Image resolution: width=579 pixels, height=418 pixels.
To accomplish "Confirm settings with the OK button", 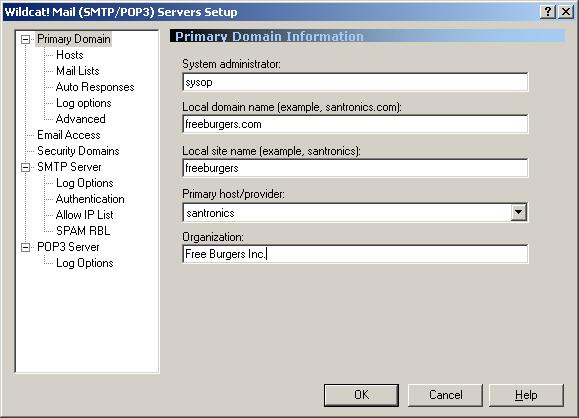I will click(x=361, y=395).
